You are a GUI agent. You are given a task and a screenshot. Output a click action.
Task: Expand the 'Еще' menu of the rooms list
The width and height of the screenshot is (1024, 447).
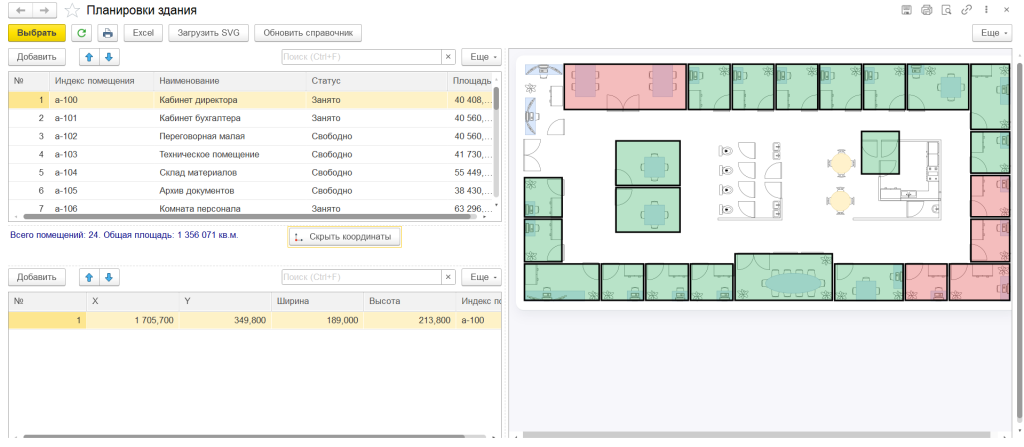click(481, 57)
